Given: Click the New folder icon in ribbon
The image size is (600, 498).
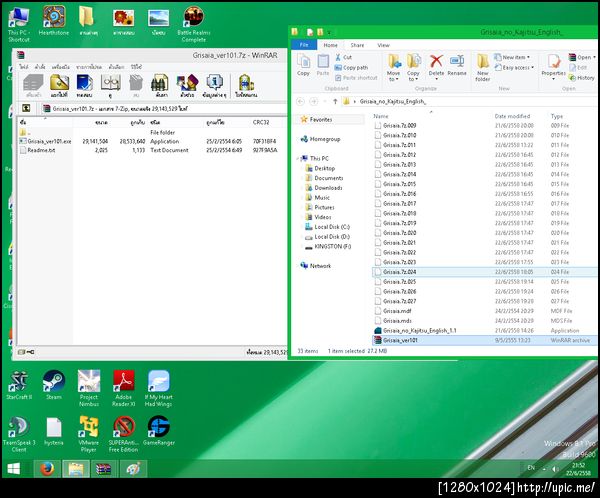Looking at the screenshot, I should [x=483, y=67].
